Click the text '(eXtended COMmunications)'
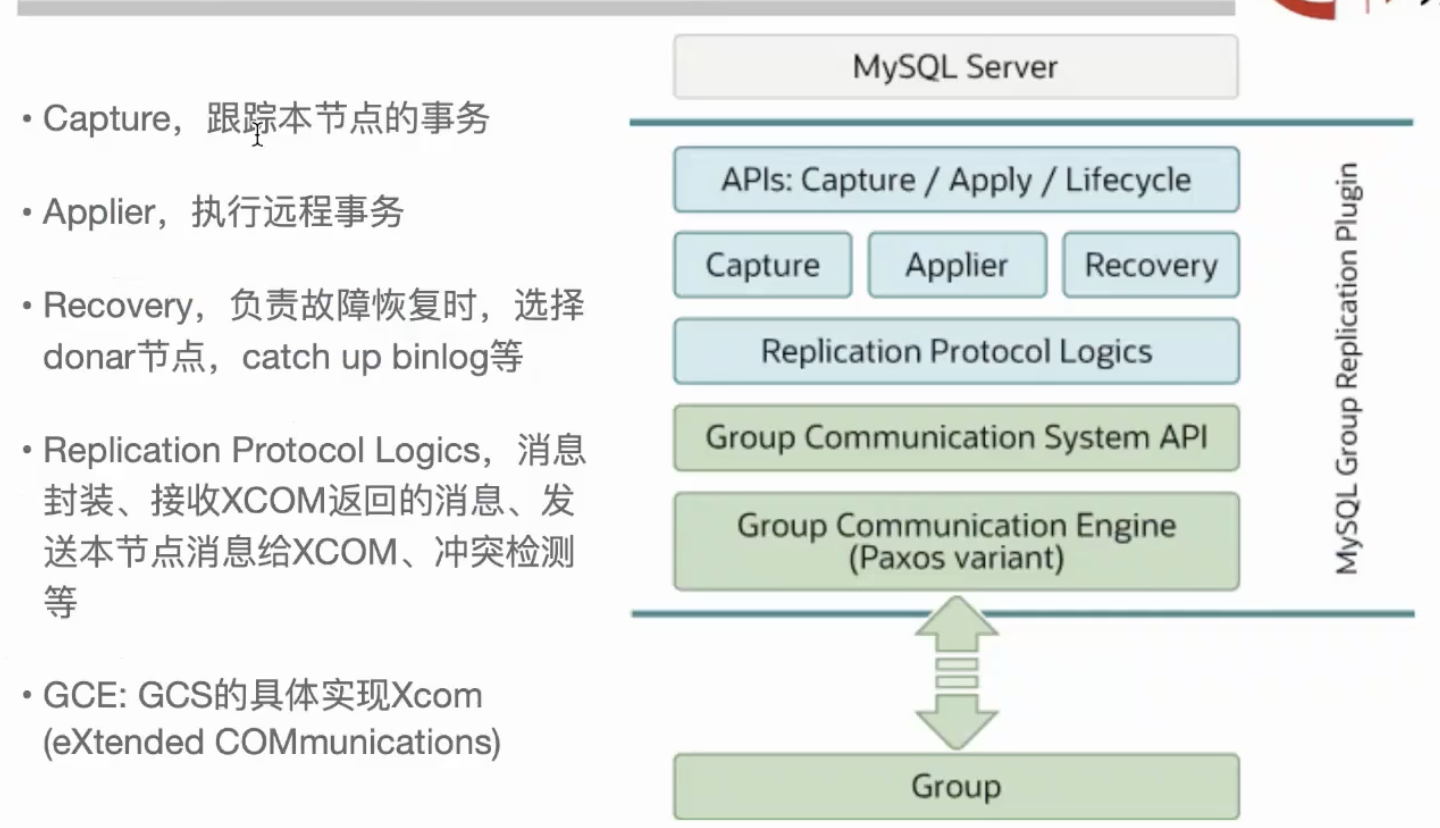Viewport: 1440px width, 828px height. click(272, 743)
